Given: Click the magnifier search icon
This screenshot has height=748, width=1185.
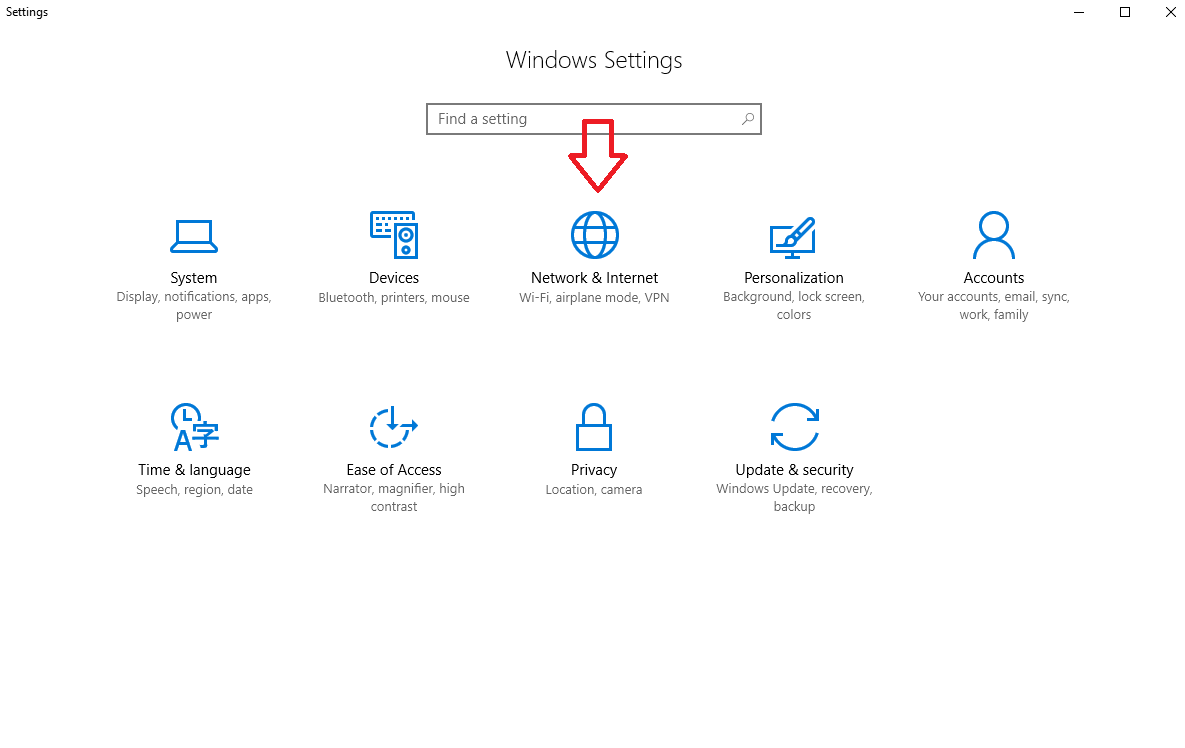Looking at the screenshot, I should point(747,119).
